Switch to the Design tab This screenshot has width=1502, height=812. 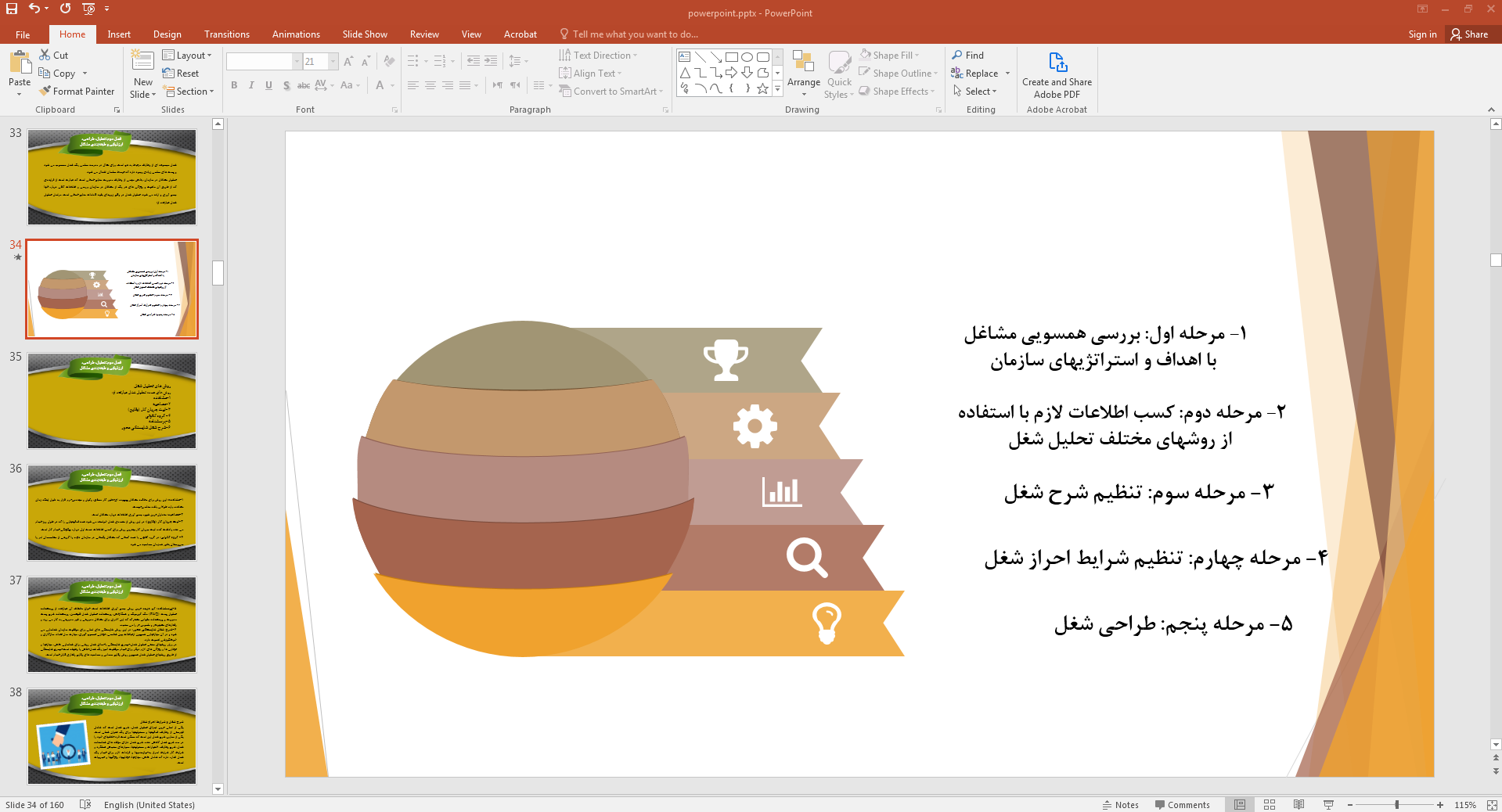(167, 34)
